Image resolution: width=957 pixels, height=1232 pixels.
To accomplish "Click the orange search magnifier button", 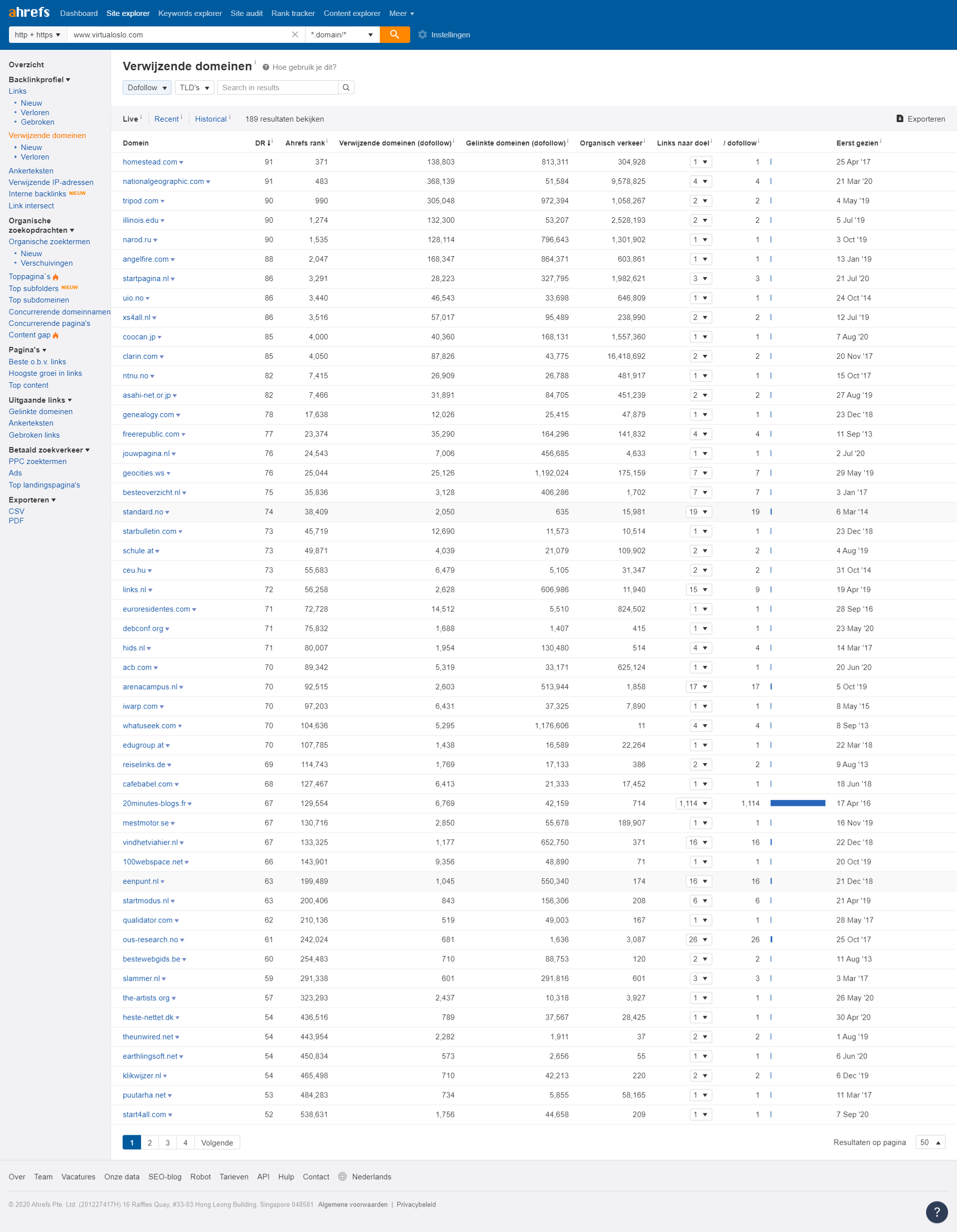I will [x=394, y=34].
